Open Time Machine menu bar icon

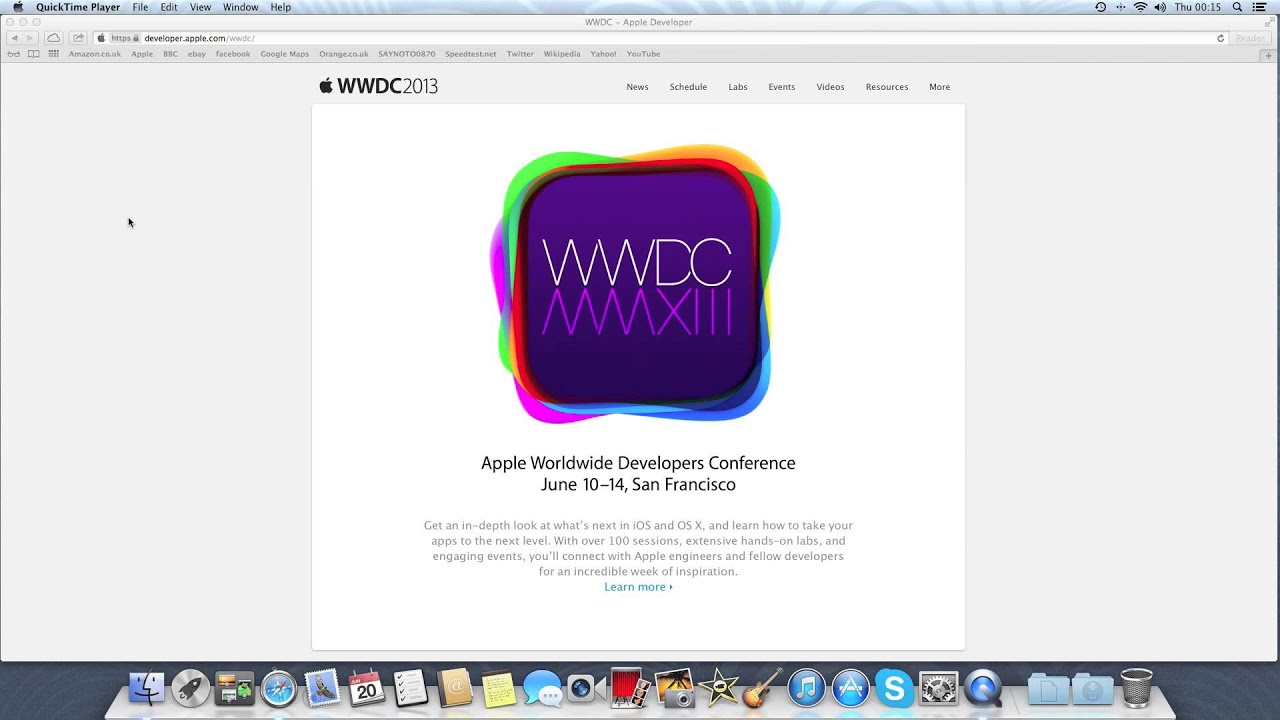click(1100, 7)
